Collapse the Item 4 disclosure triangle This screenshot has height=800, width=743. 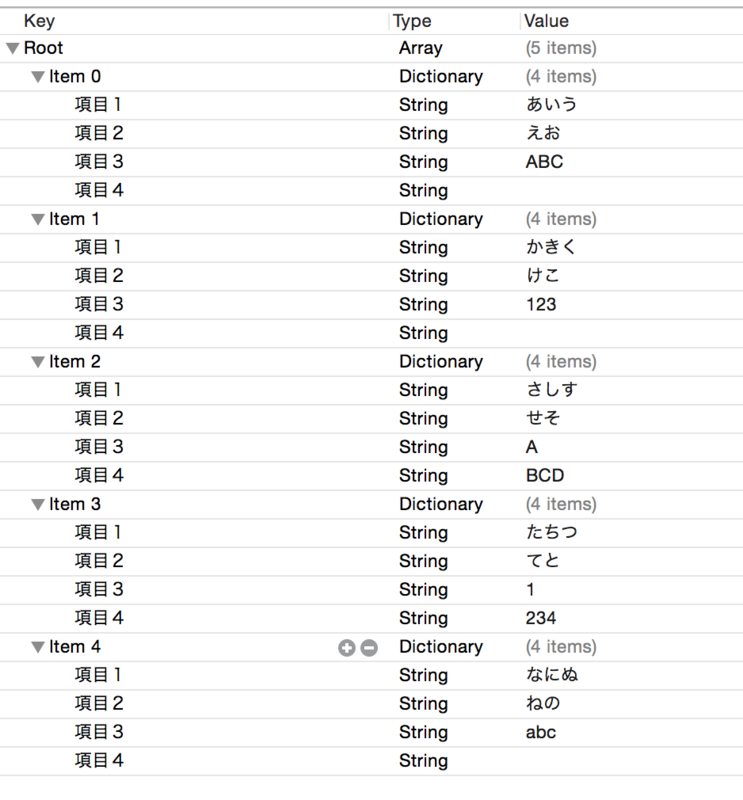pos(38,647)
